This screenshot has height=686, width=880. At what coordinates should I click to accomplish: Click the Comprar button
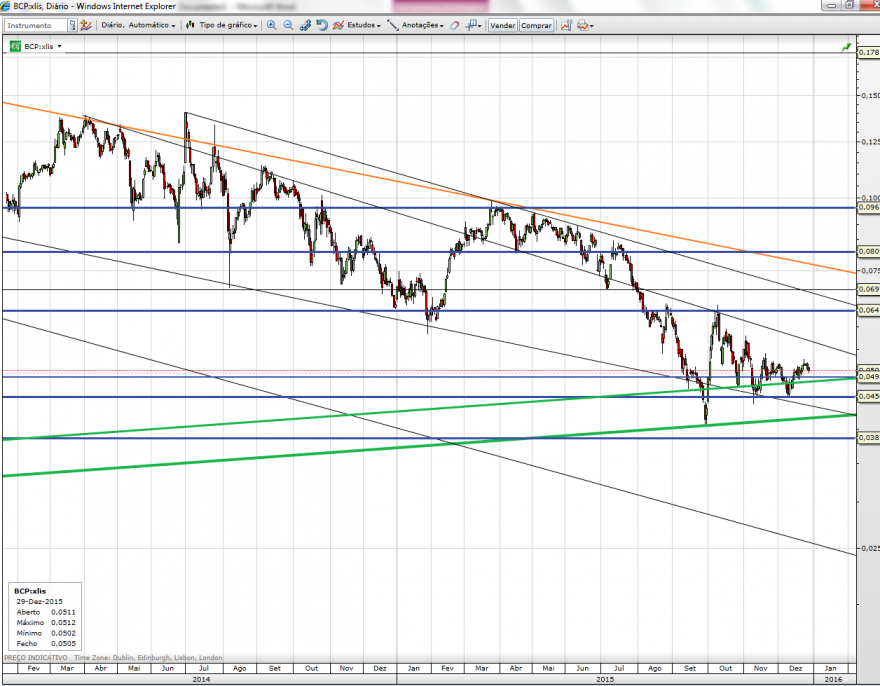[536, 25]
